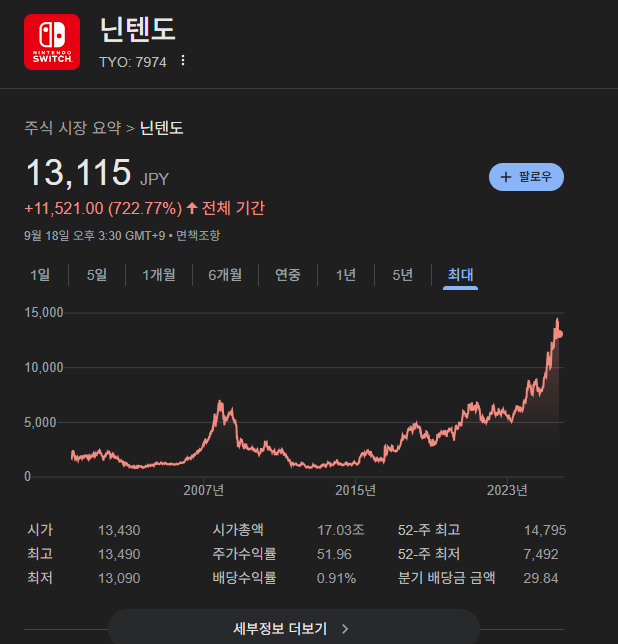Click the 최저 value 13,090
This screenshot has width=618, height=644.
tap(119, 578)
